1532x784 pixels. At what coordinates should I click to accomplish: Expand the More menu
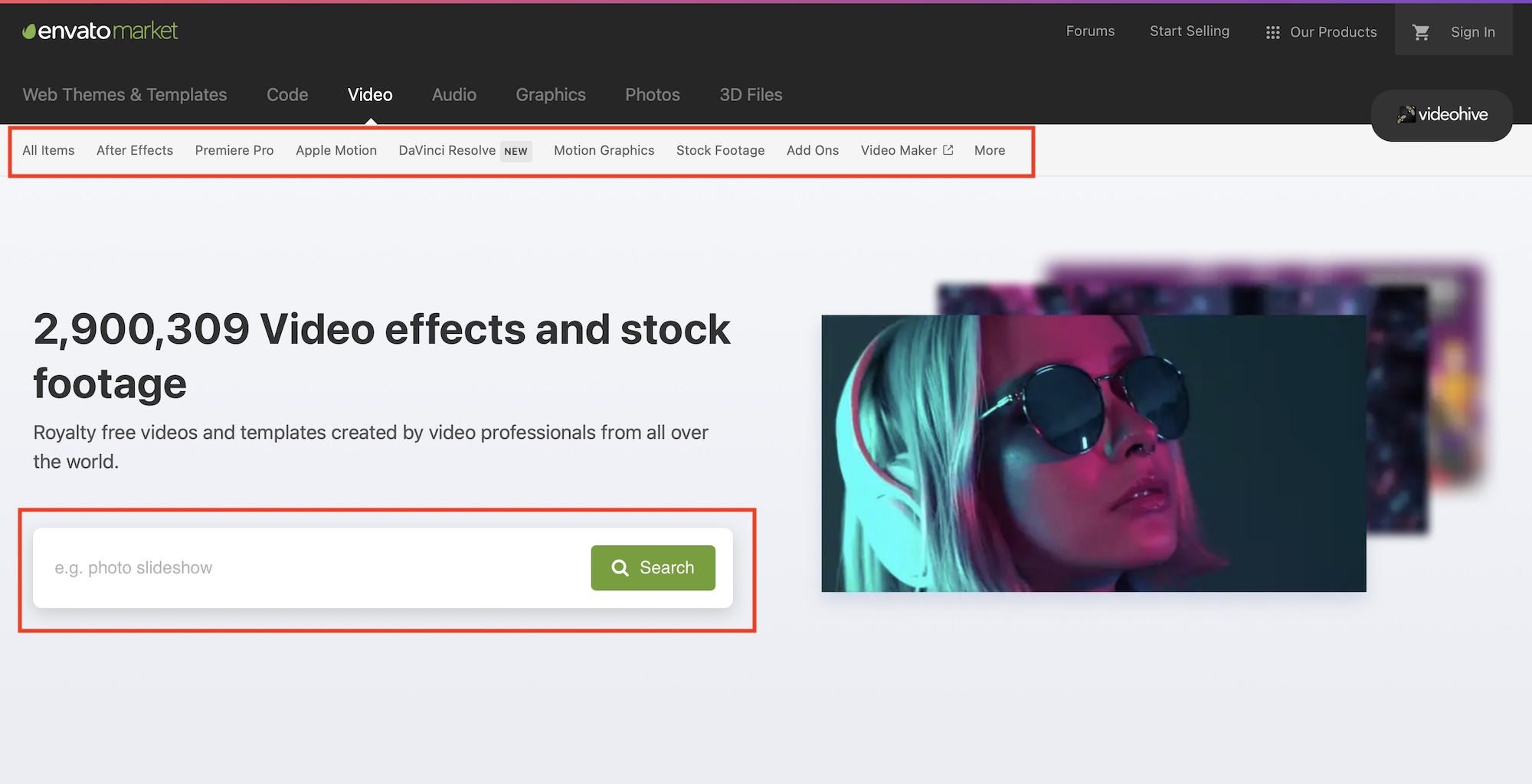[x=990, y=151]
